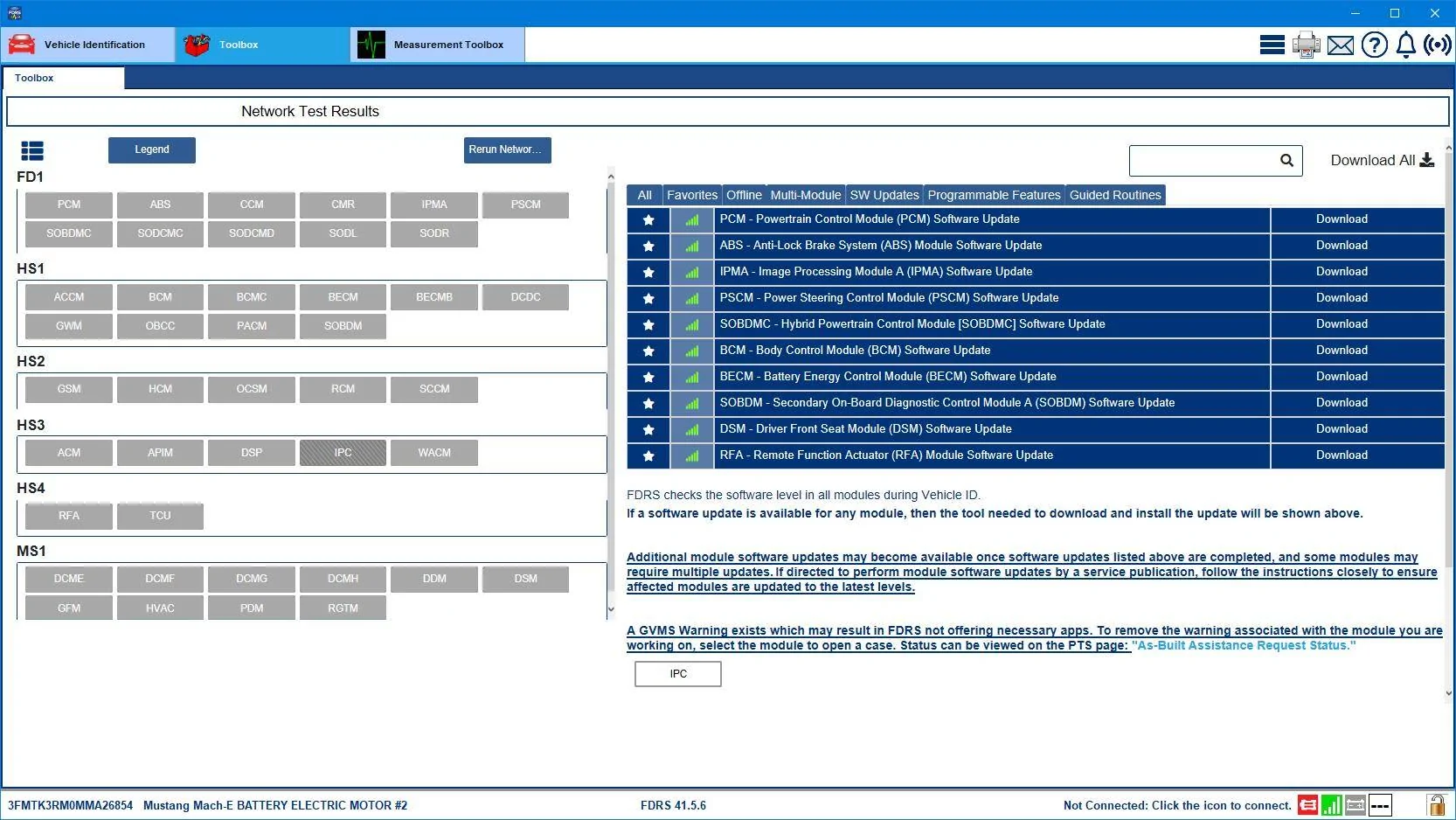
Task: Select the Offline filter tab
Action: coord(744,195)
